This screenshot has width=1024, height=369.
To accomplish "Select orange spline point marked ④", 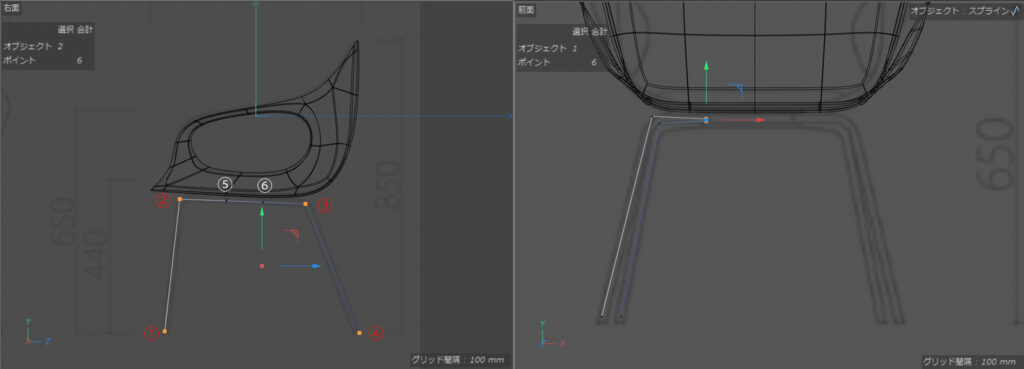I will (359, 333).
